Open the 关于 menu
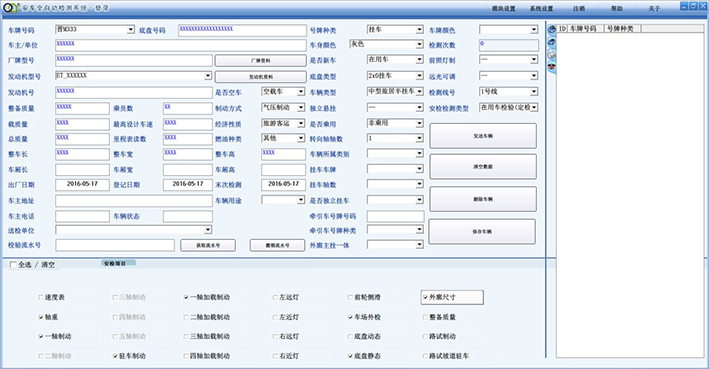The height and width of the screenshot is (369, 709). pos(654,9)
